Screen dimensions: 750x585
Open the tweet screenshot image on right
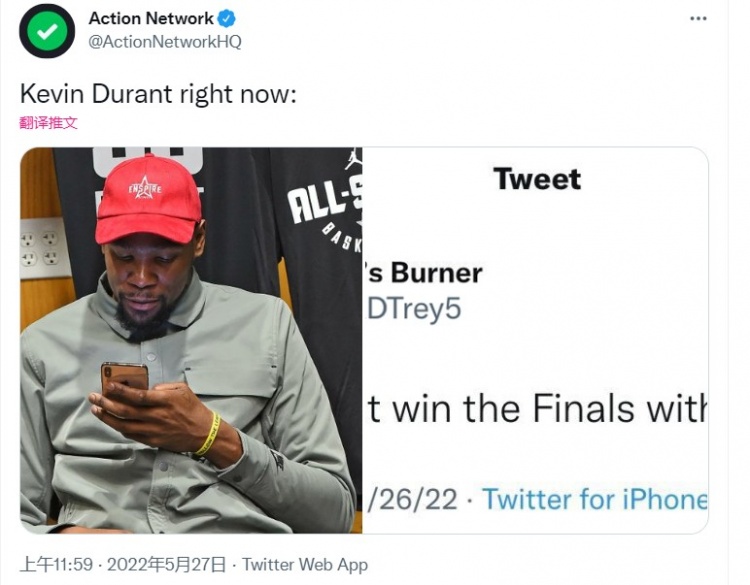(x=535, y=340)
